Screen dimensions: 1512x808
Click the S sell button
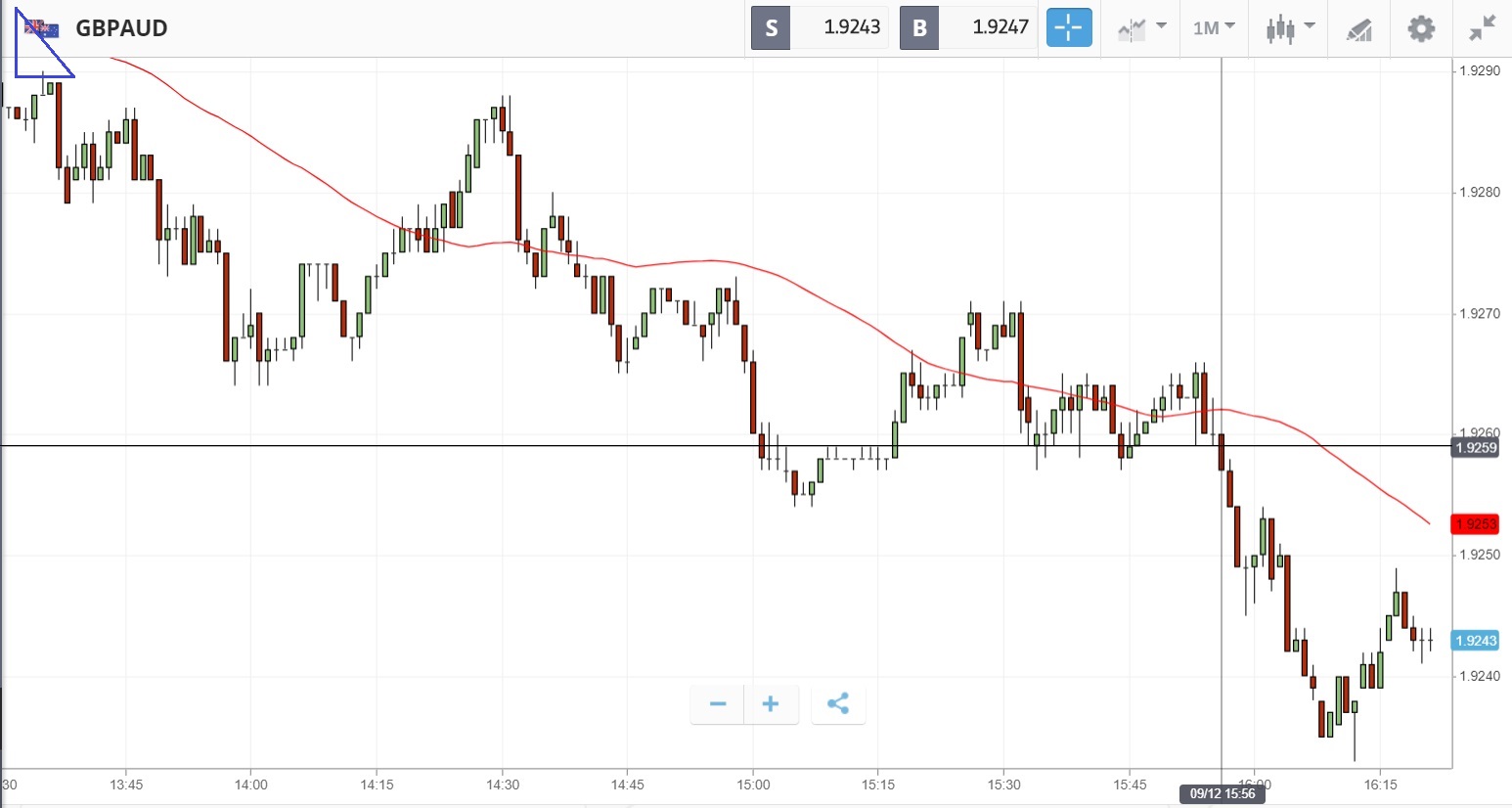point(771,27)
